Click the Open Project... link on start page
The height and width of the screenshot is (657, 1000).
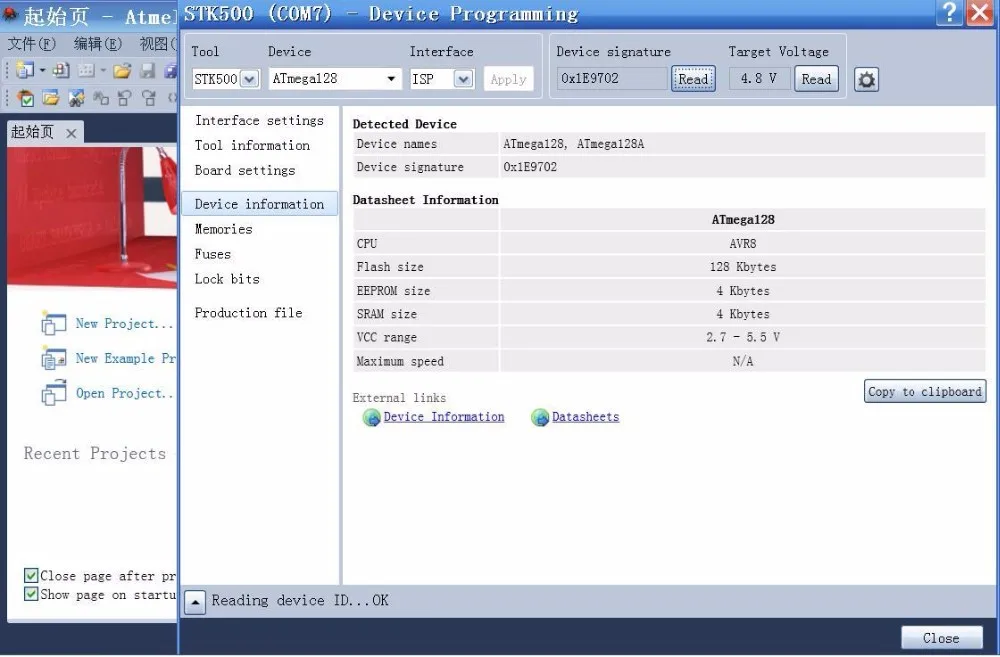tap(124, 393)
